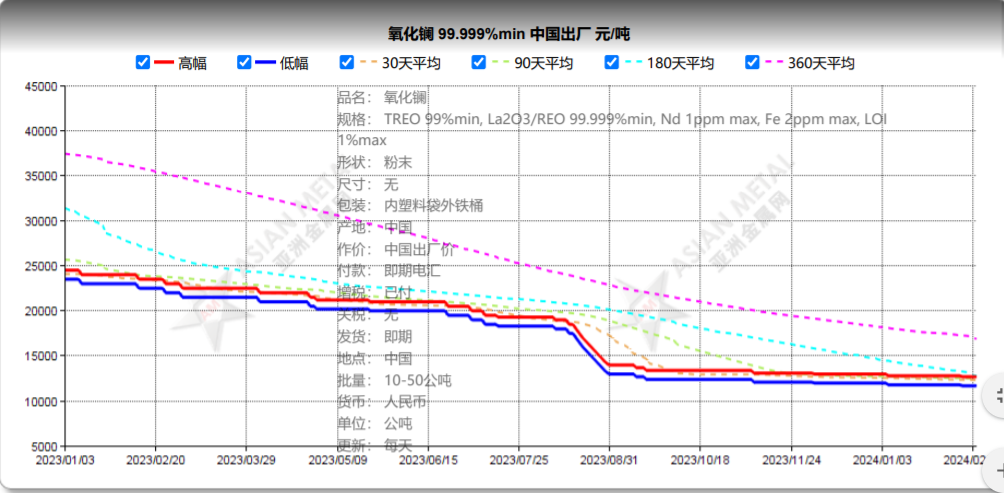Image resolution: width=1004 pixels, height=493 pixels.
Task: Uncheck the 360天平均 checkbox
Action: (753, 63)
